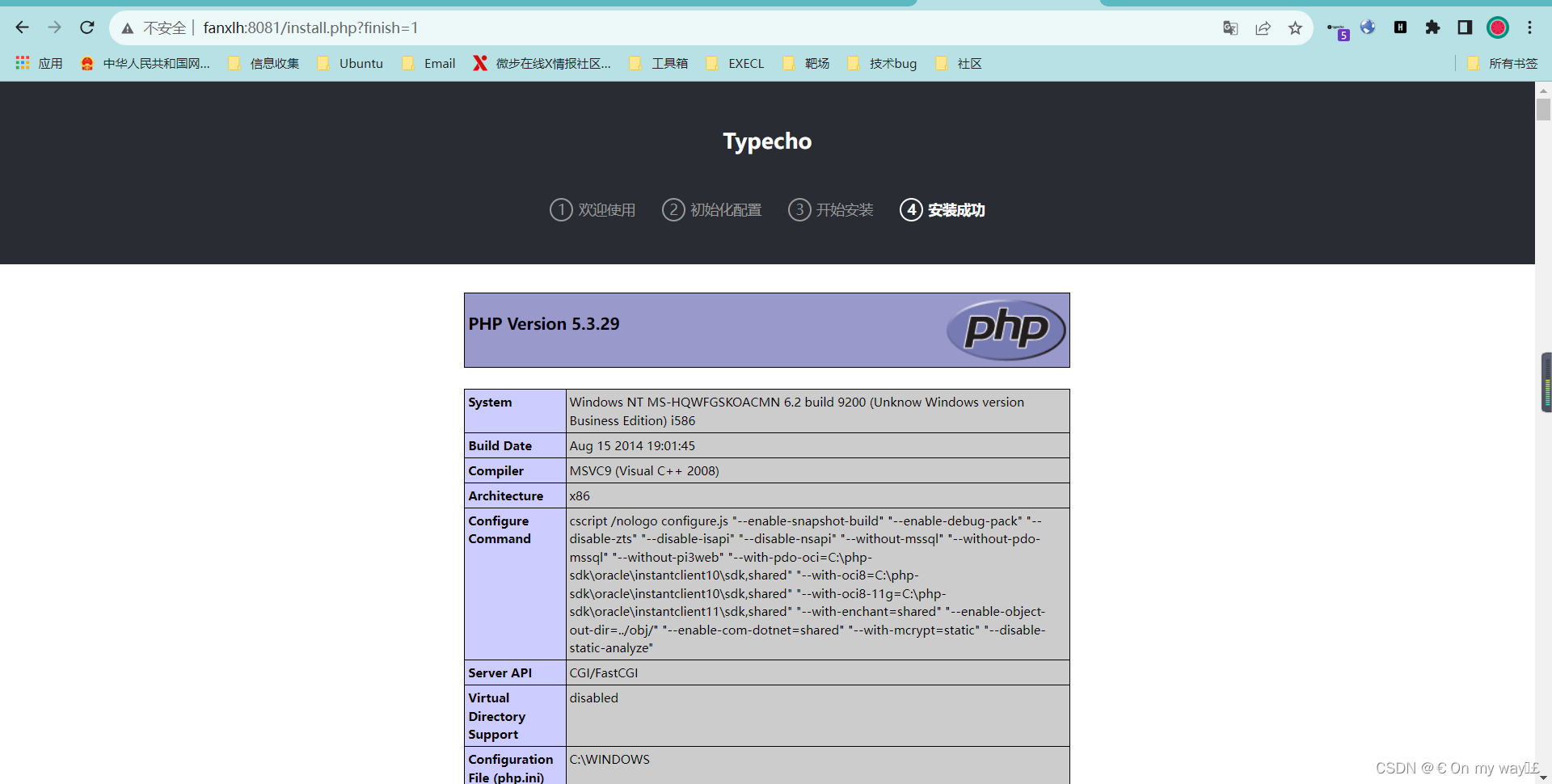Click the System row label
1552x784 pixels.
[x=490, y=403]
